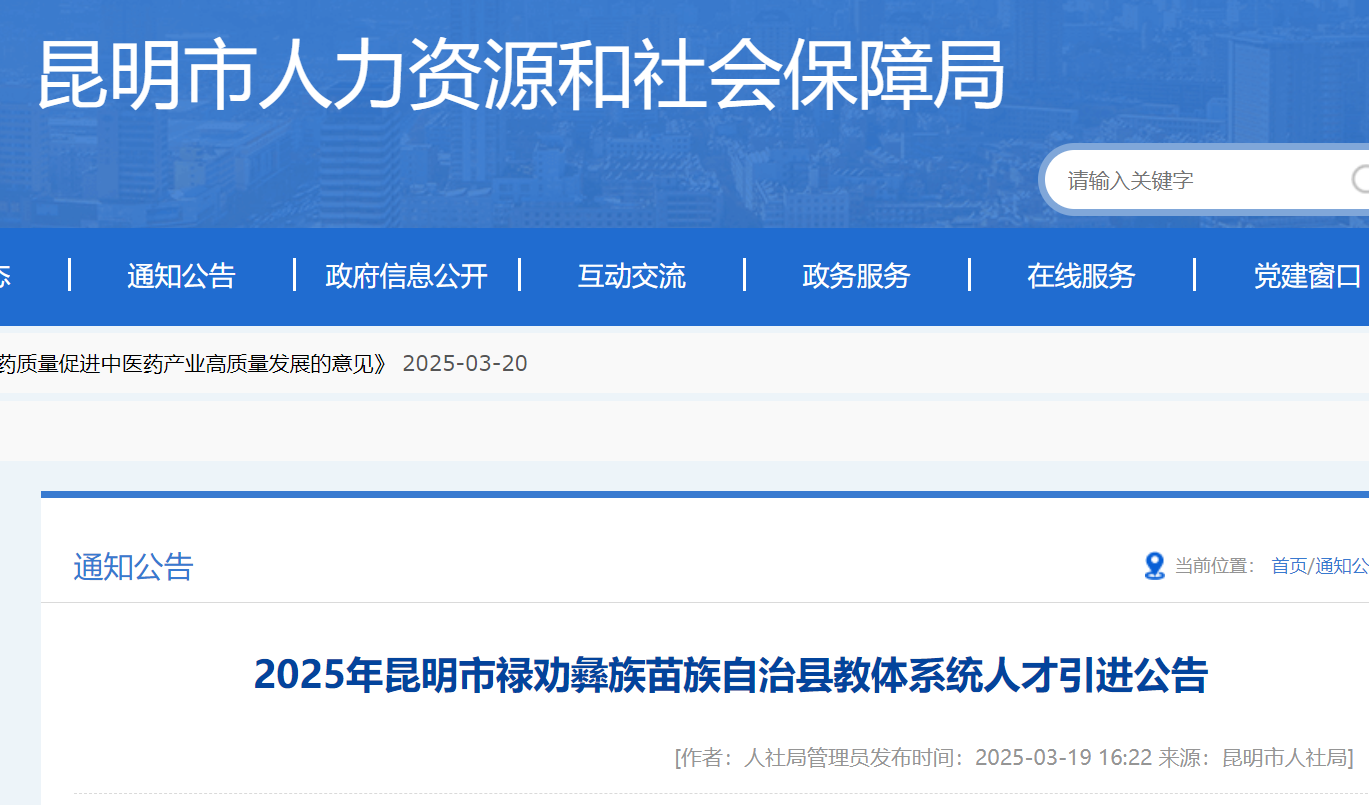
Task: Open the 通知公告 navigation menu
Action: click(181, 276)
